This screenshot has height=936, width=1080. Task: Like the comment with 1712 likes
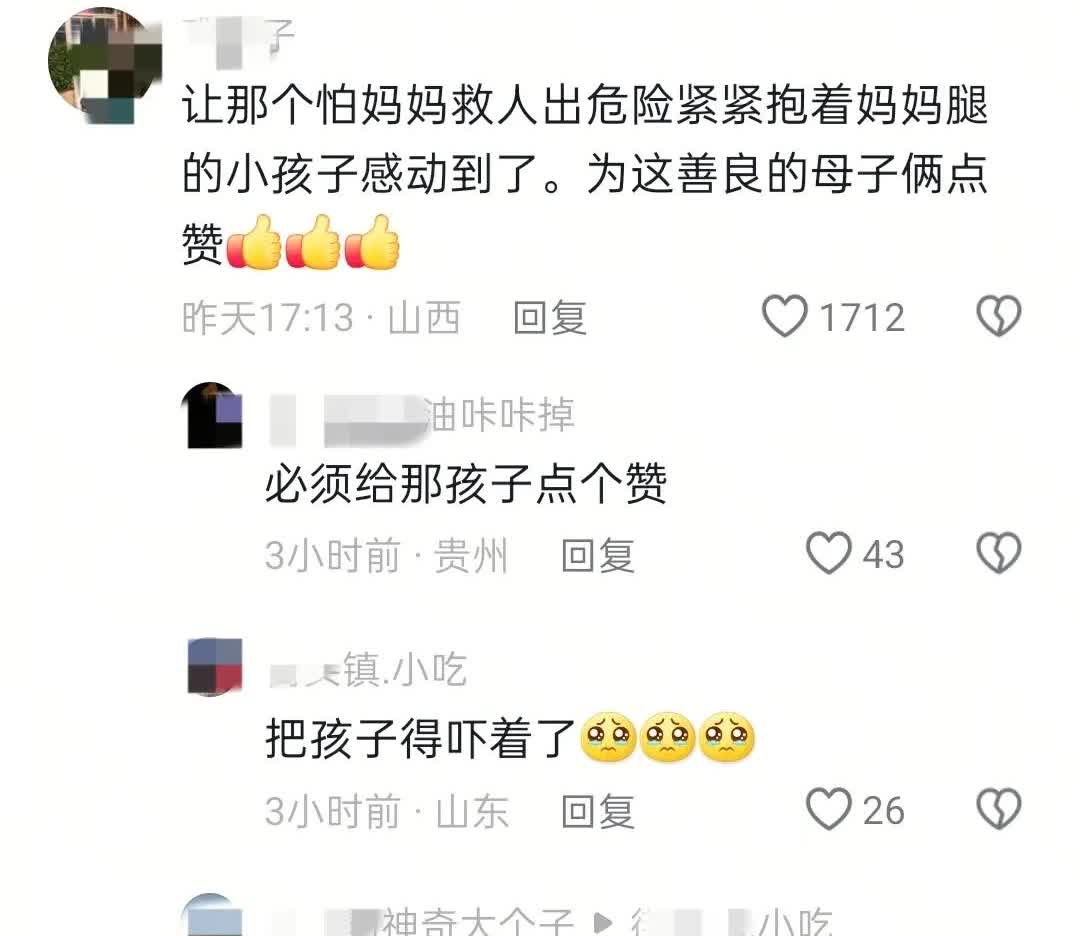click(x=784, y=316)
